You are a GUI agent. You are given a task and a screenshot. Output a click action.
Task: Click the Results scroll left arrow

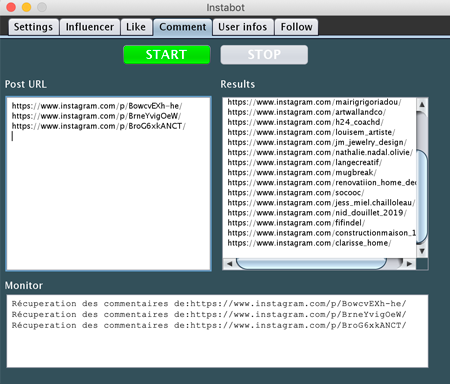click(229, 264)
